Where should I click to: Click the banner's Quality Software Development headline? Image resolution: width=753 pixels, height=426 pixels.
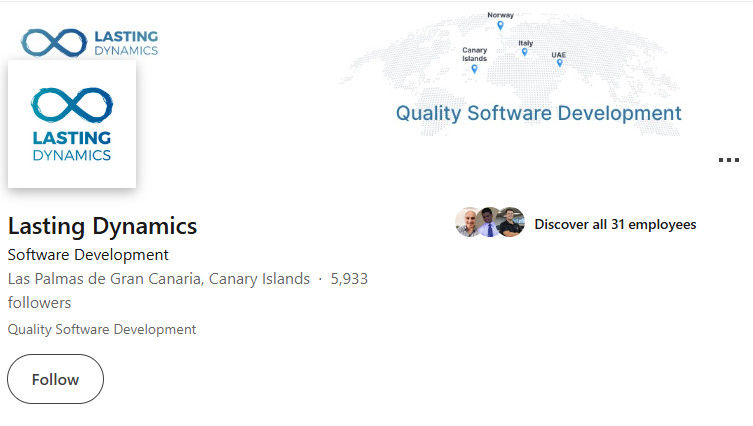point(538,113)
